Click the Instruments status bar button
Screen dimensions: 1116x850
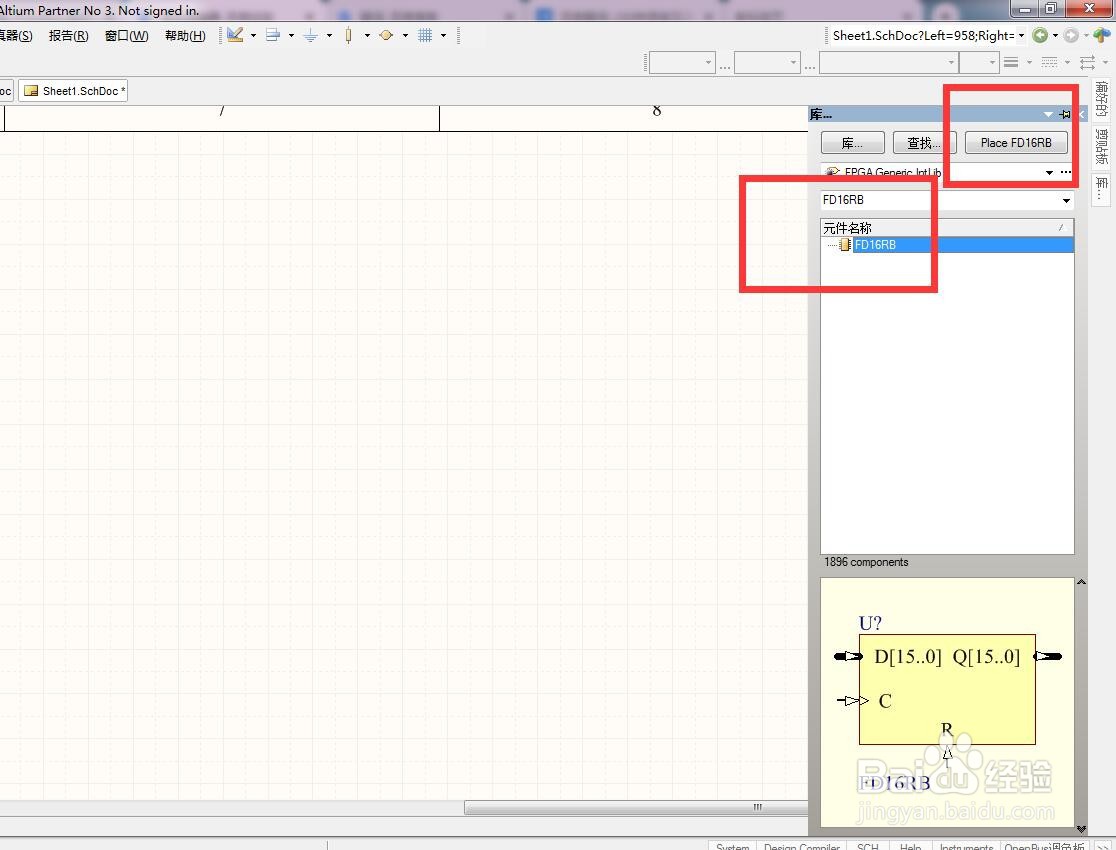pyautogui.click(x=966, y=846)
